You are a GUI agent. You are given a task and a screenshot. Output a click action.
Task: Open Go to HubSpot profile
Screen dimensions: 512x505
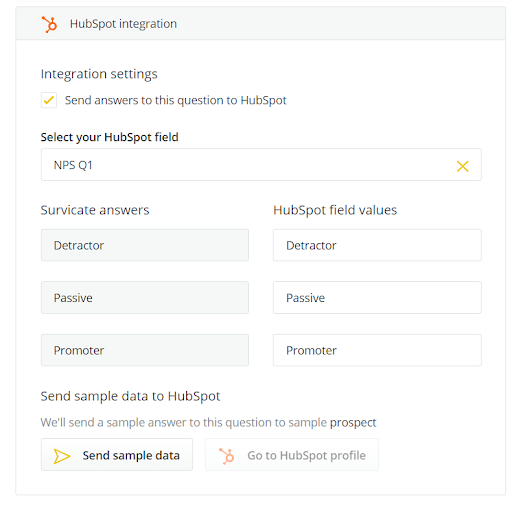tap(292, 455)
